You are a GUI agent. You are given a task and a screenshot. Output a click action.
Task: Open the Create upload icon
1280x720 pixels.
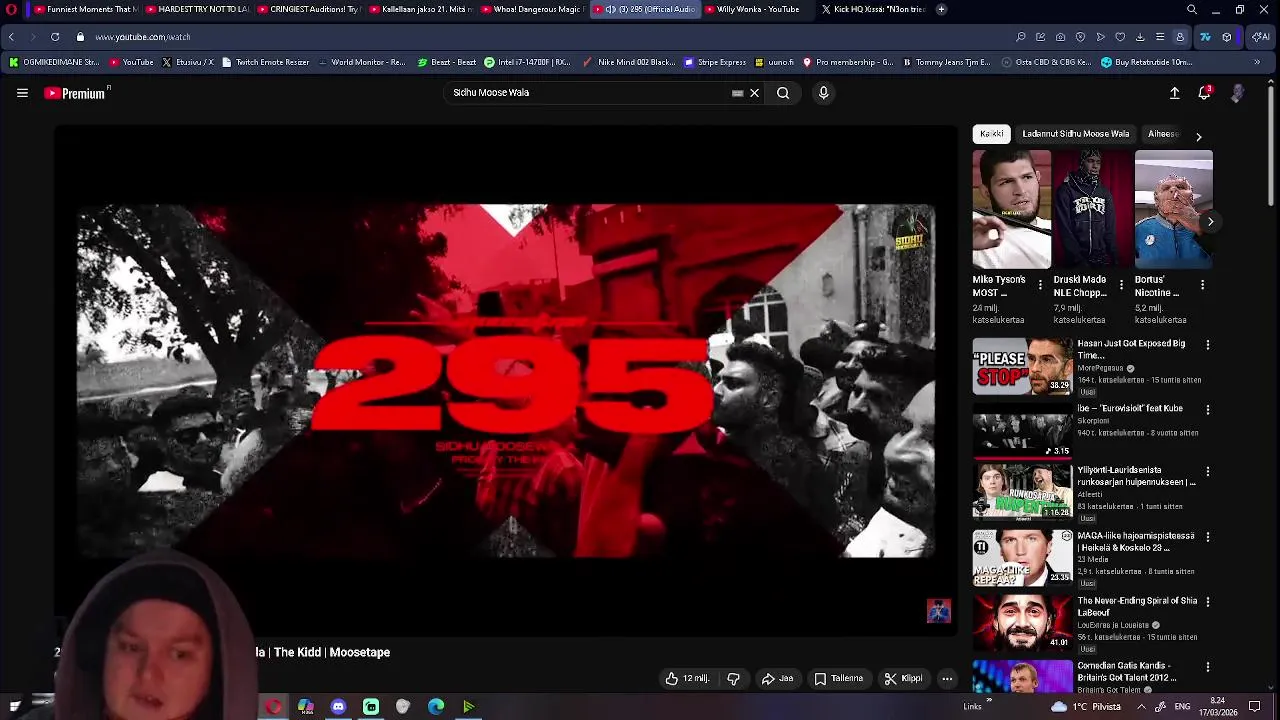click(x=1175, y=93)
